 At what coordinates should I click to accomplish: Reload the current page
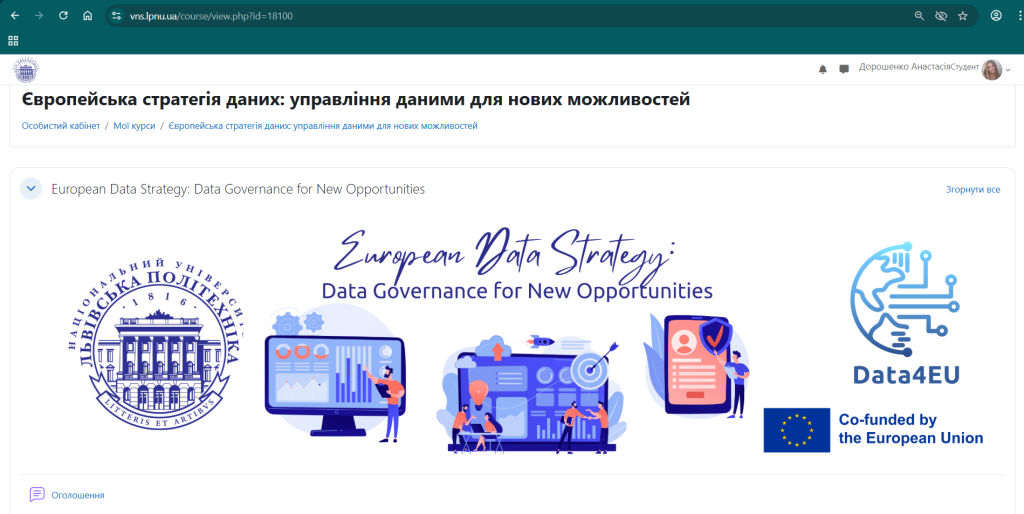coord(63,16)
